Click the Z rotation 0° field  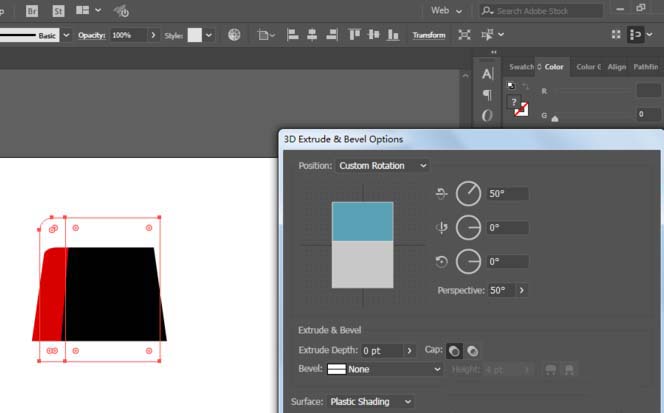(x=507, y=261)
